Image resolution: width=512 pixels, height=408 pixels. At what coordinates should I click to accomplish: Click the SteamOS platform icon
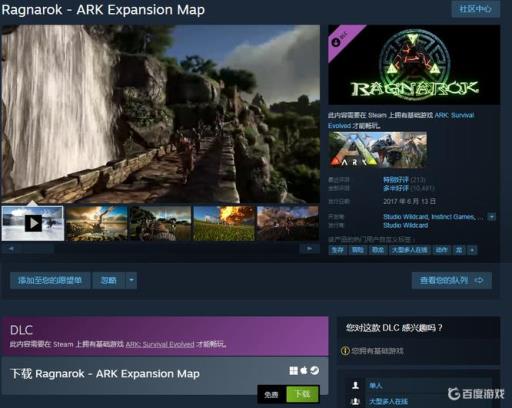pyautogui.click(x=314, y=370)
